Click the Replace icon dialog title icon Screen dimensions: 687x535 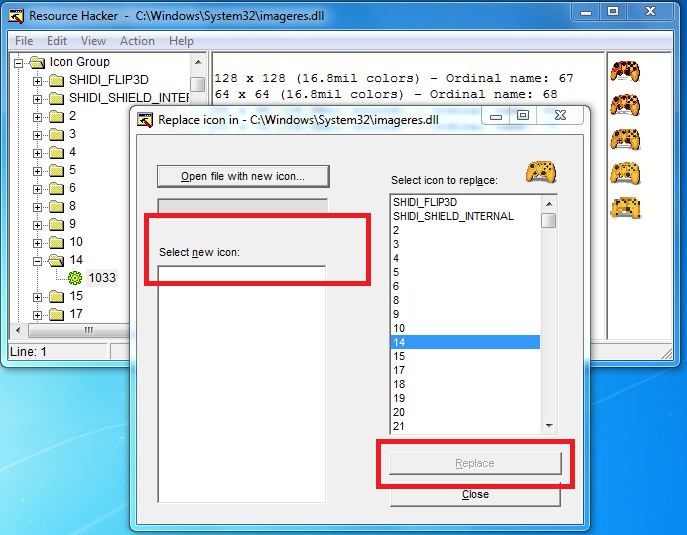coord(144,120)
